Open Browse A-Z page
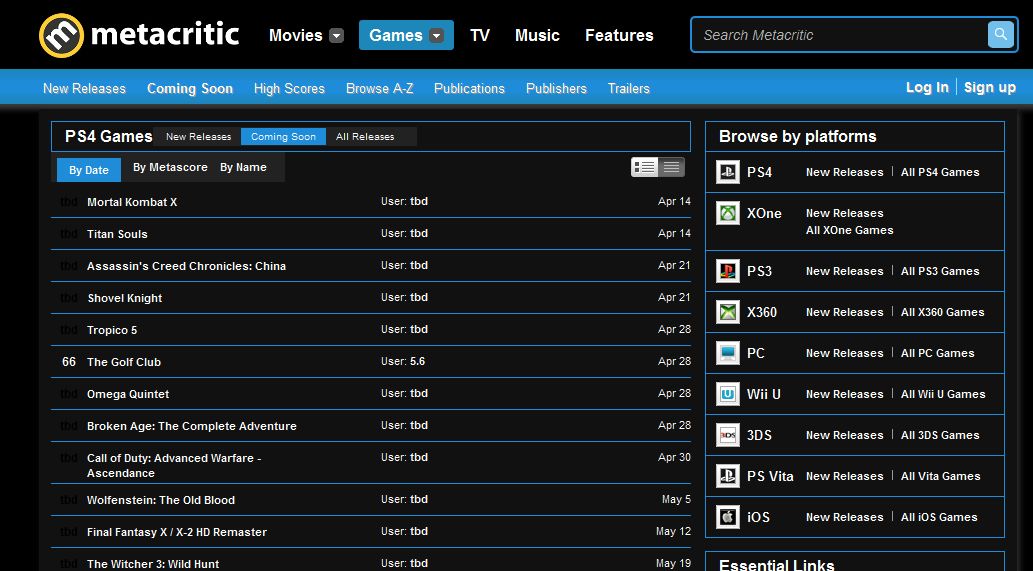 [379, 88]
